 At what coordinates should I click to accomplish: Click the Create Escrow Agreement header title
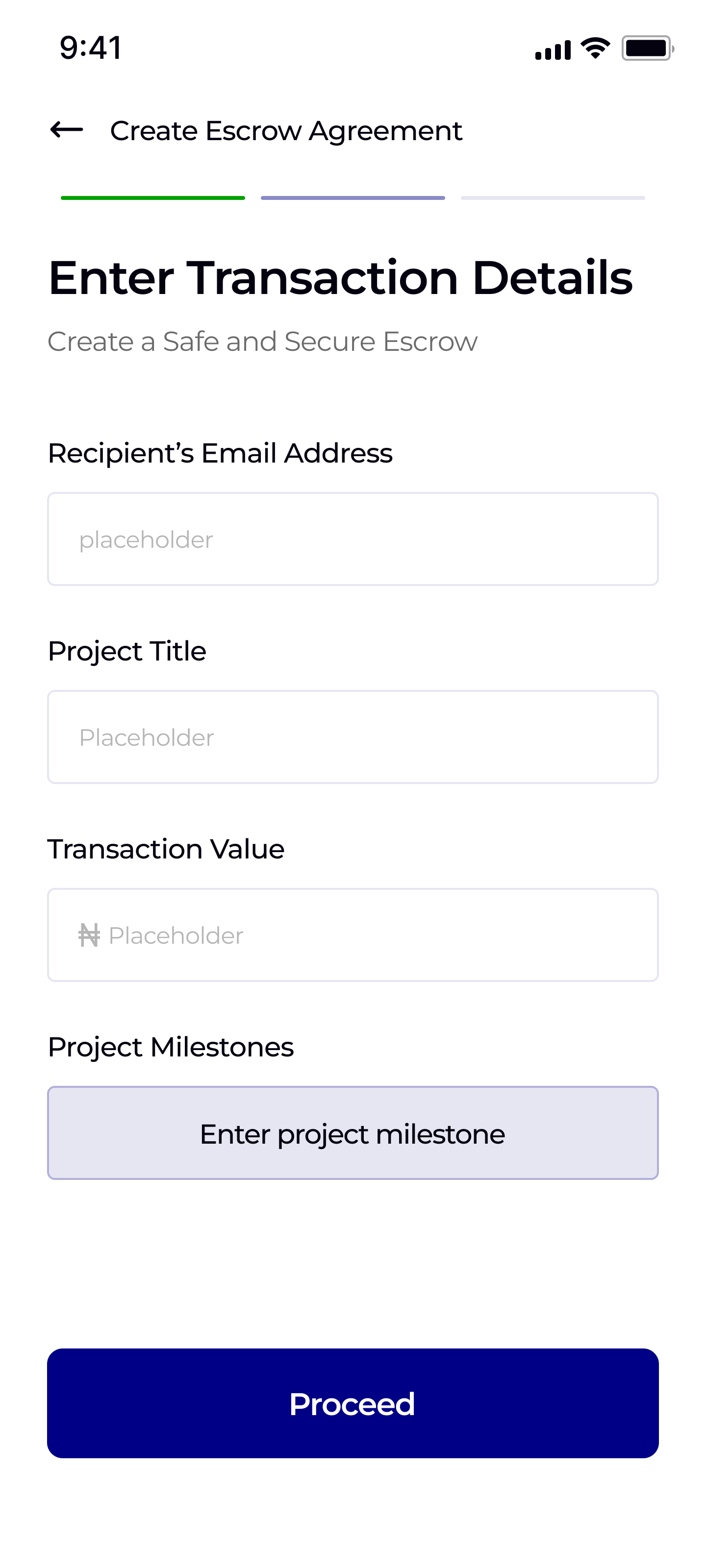click(286, 131)
